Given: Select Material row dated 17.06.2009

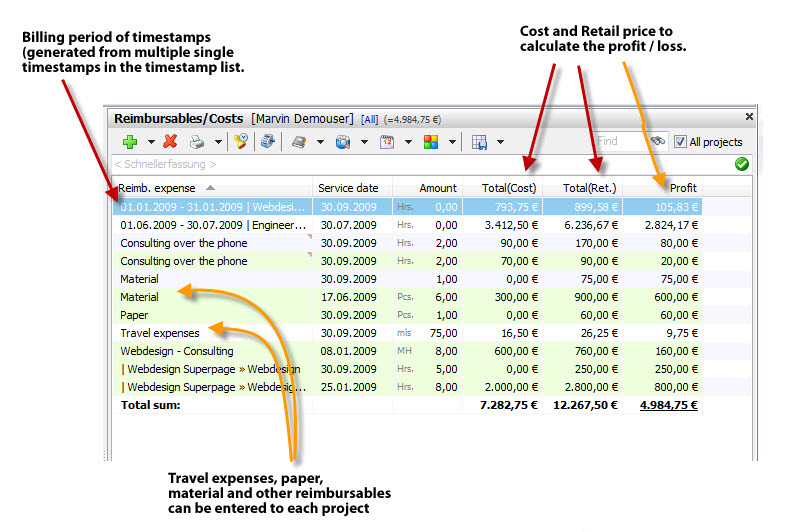Looking at the screenshot, I should [407, 297].
